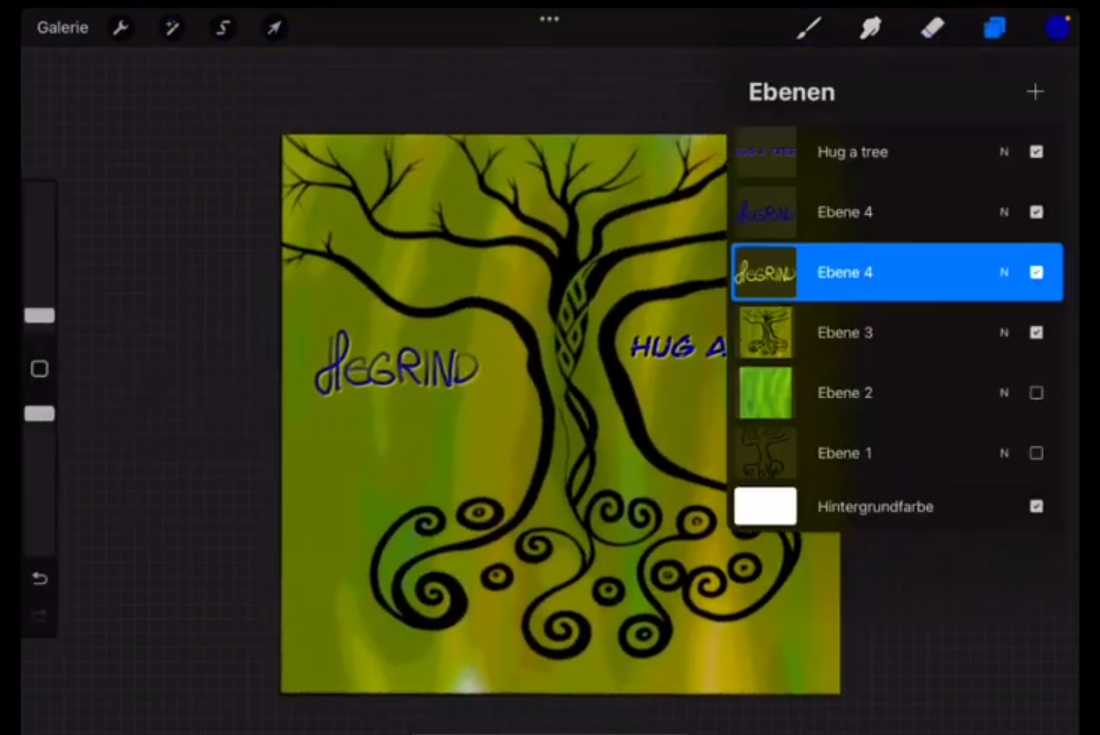Image resolution: width=1100 pixels, height=735 pixels.
Task: Open blend mode N for Hug a tree
Action: click(1004, 152)
